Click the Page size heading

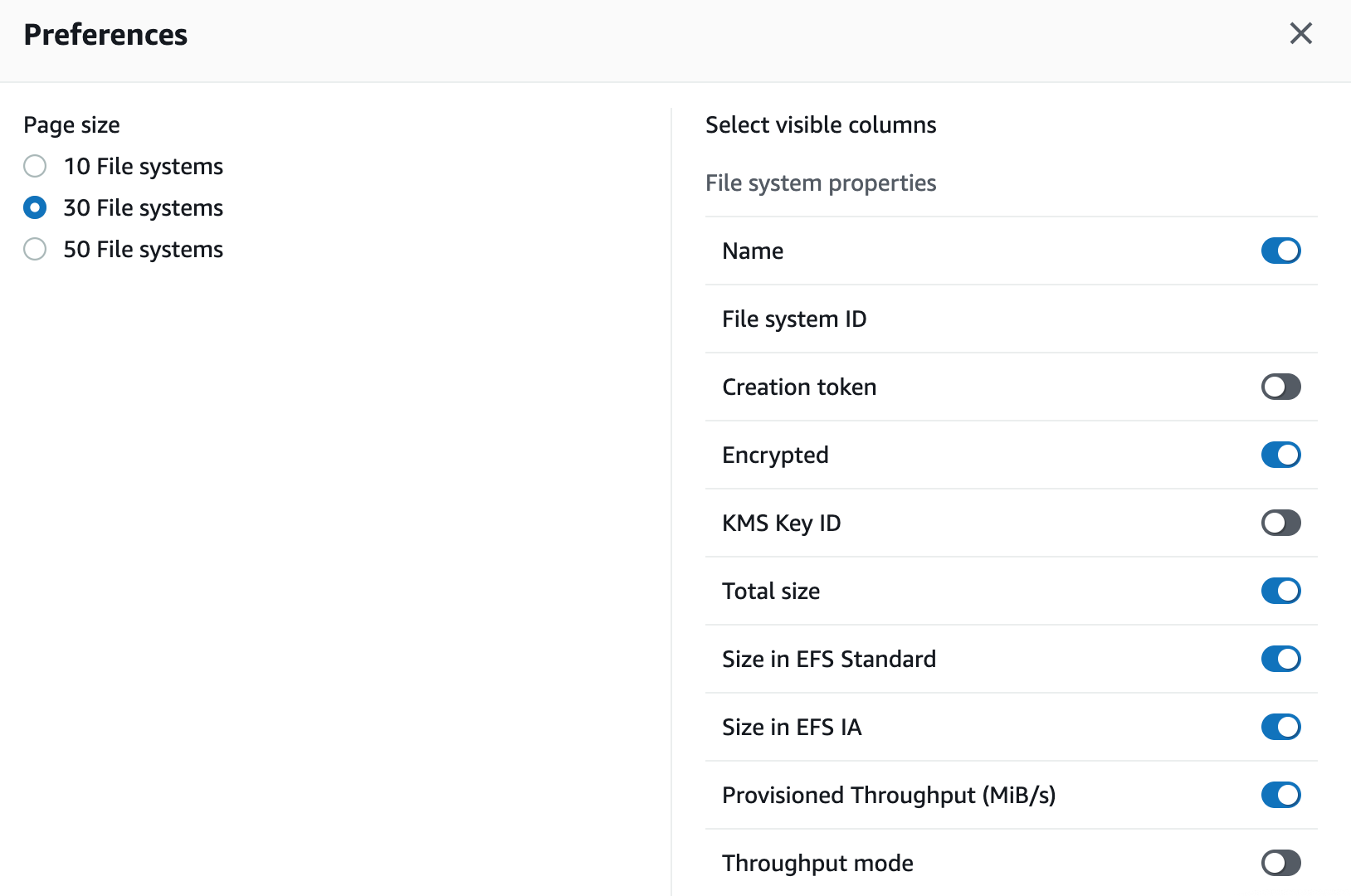click(71, 124)
